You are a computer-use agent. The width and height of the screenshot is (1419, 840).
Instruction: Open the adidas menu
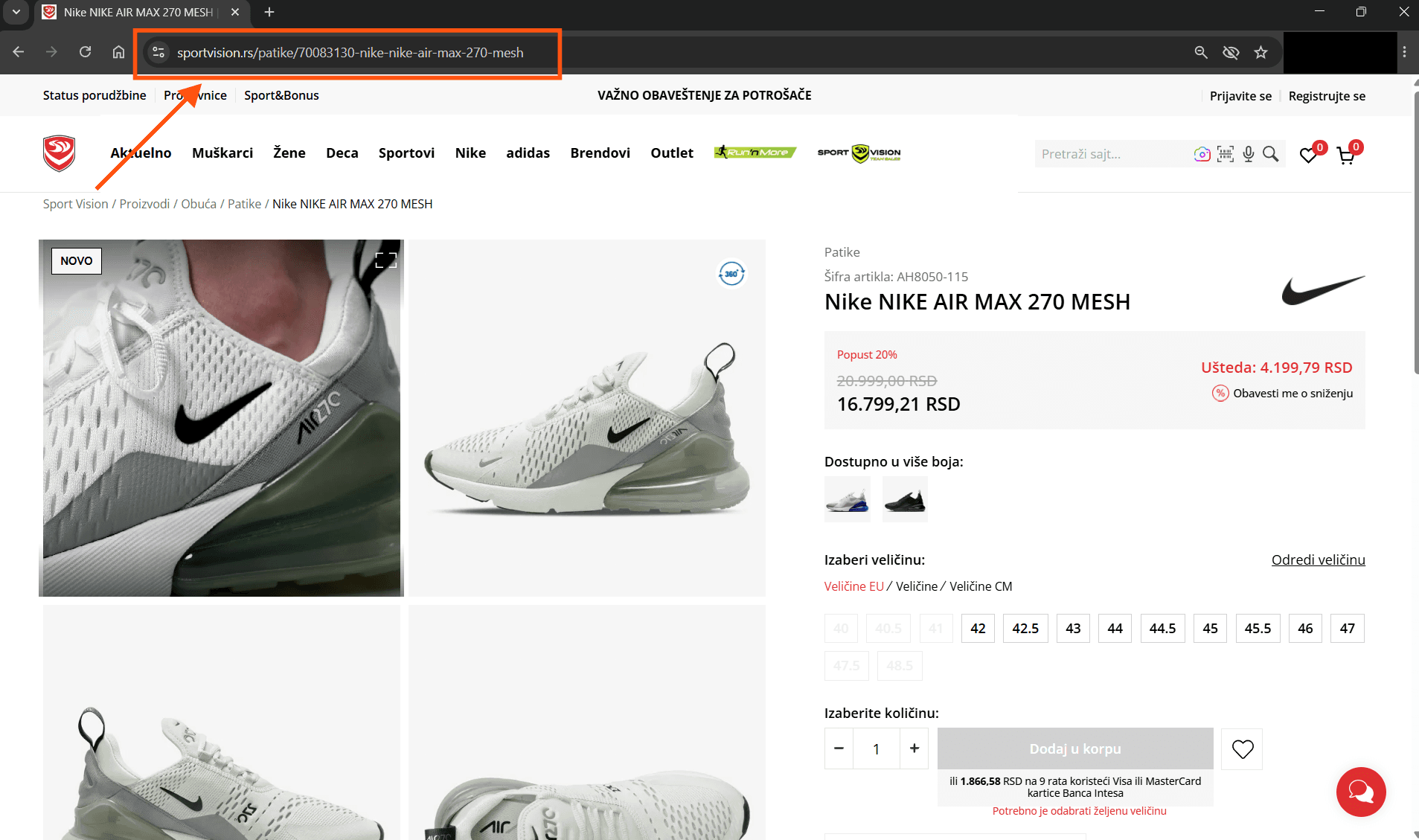click(x=528, y=153)
